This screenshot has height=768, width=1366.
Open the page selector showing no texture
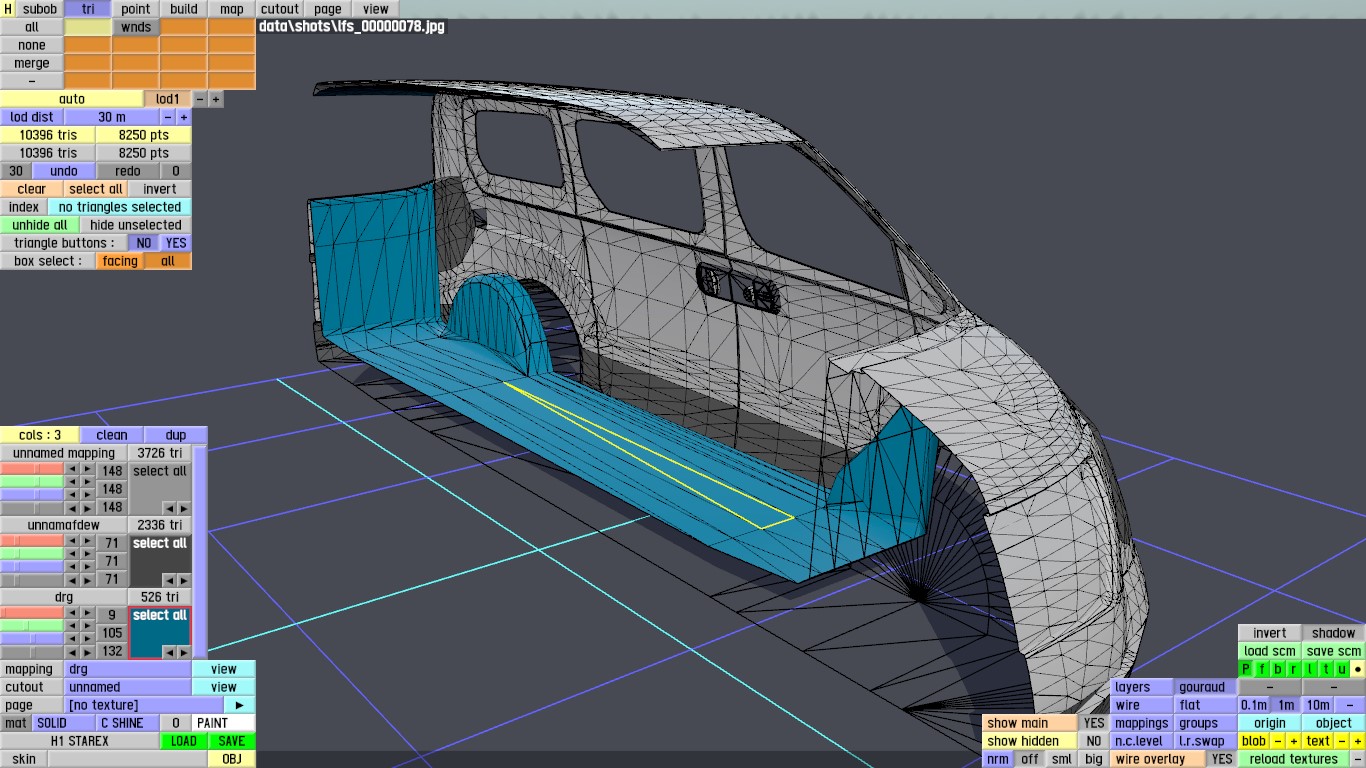point(143,705)
